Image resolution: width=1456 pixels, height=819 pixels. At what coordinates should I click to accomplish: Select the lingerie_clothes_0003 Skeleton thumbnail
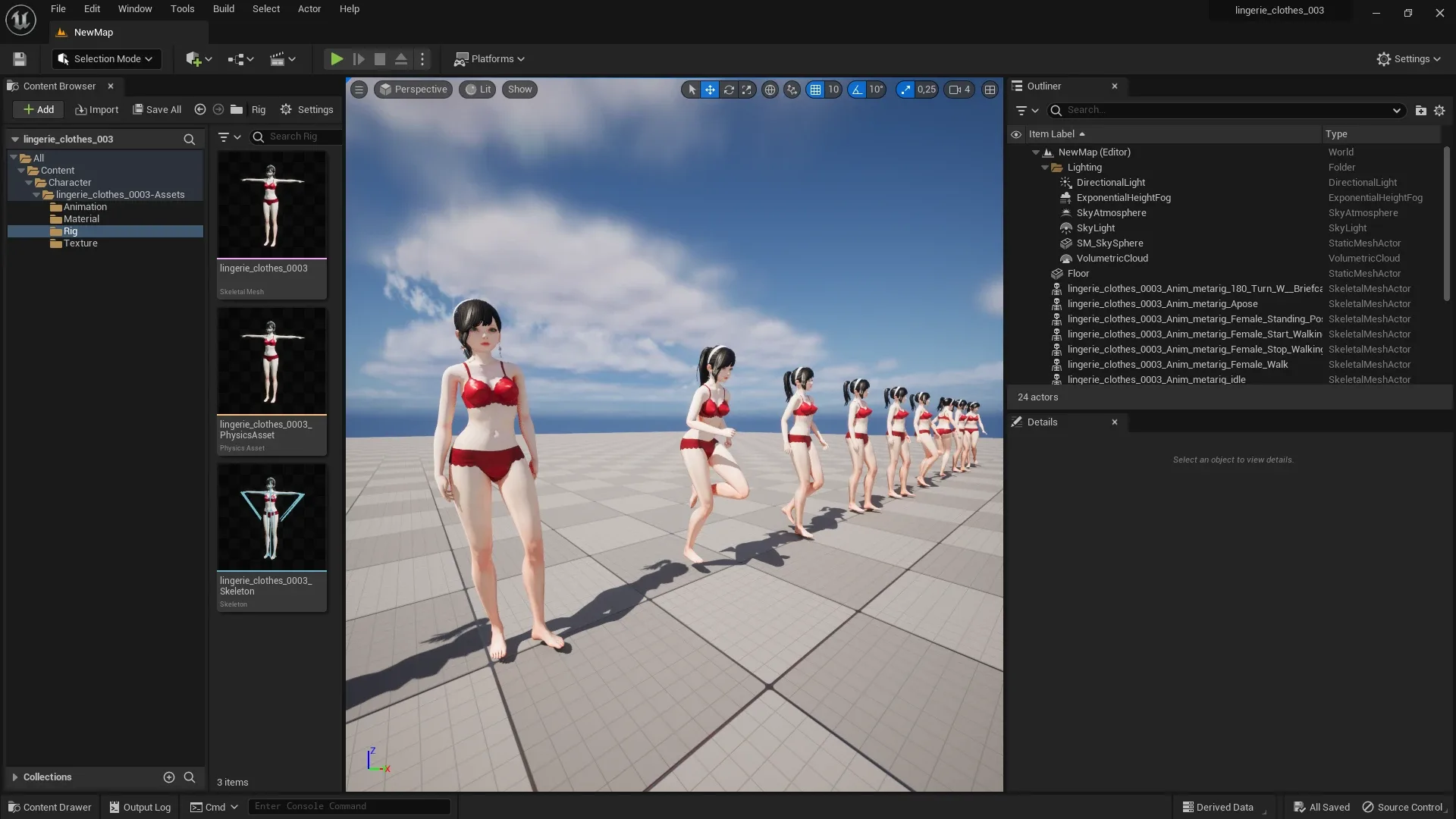[x=271, y=516]
